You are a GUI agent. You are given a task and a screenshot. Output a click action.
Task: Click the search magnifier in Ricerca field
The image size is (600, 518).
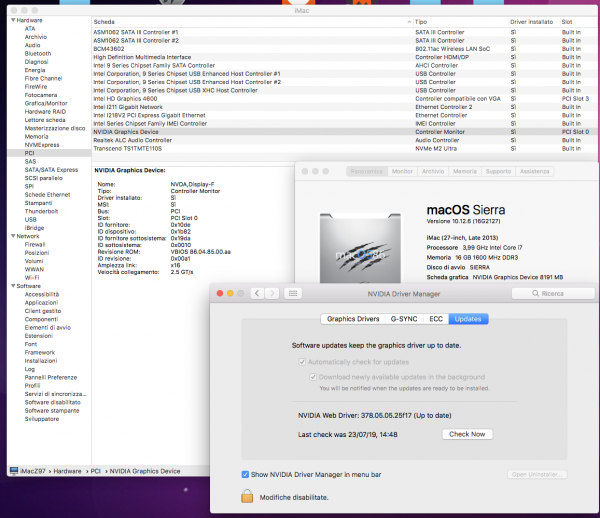[535, 293]
